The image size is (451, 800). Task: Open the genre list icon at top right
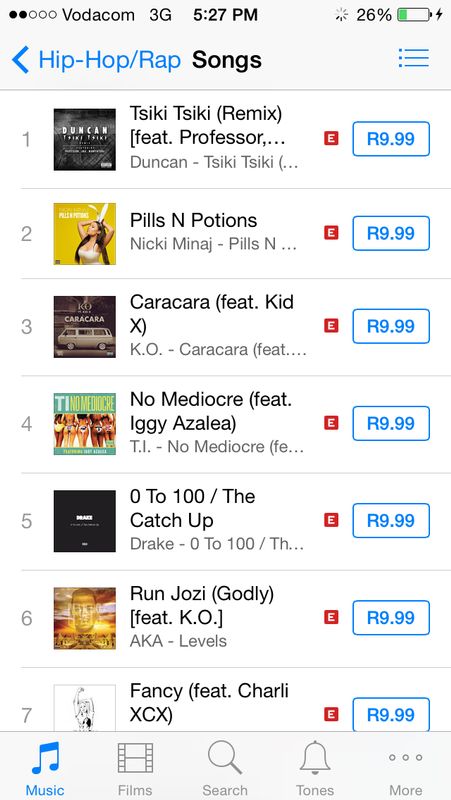[x=414, y=58]
